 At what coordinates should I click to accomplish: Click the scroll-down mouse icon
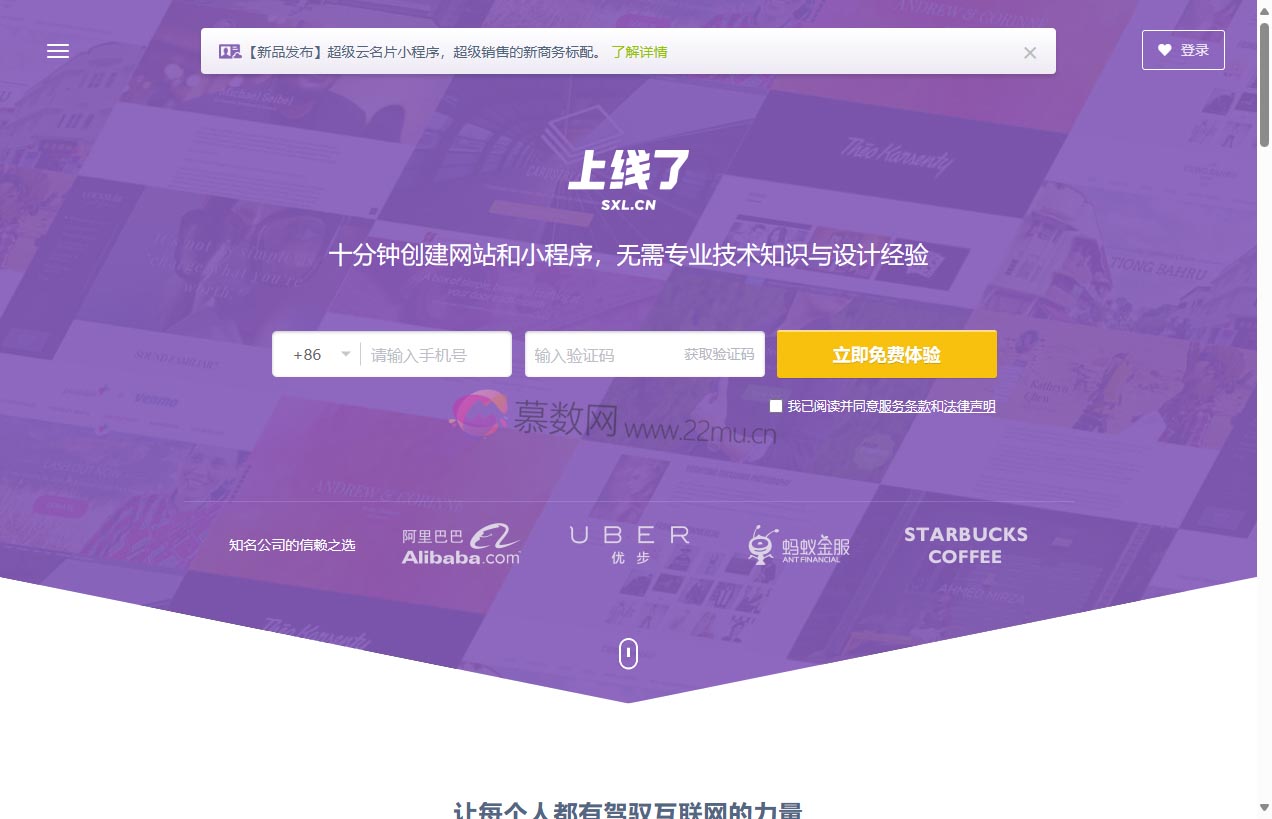(x=628, y=653)
